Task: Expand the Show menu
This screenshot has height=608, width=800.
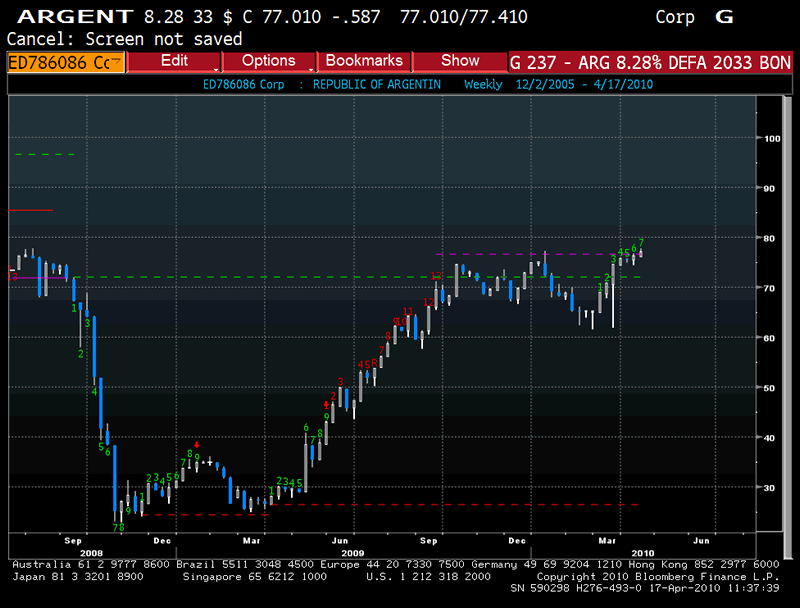Action: click(459, 61)
